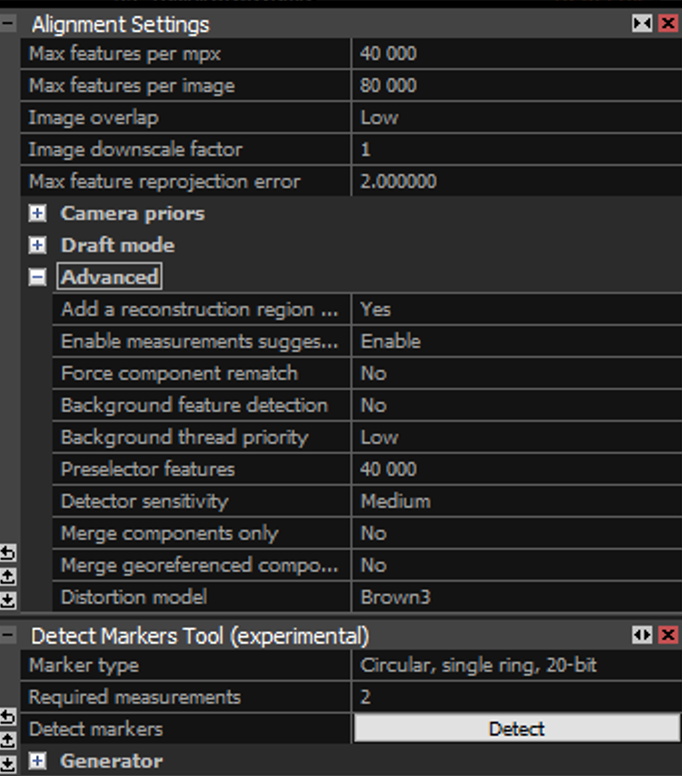682x776 pixels.
Task: Click the Max feature reprojection error field
Action: point(515,181)
